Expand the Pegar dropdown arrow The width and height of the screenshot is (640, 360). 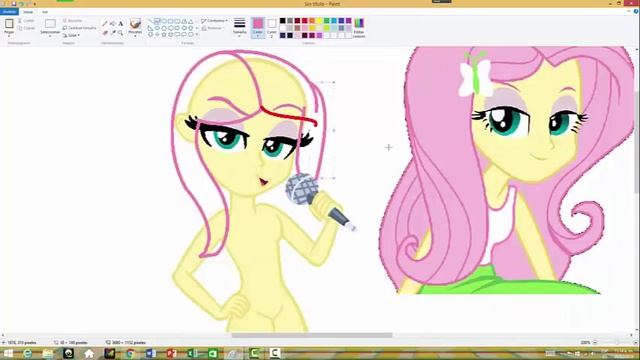tap(9, 36)
